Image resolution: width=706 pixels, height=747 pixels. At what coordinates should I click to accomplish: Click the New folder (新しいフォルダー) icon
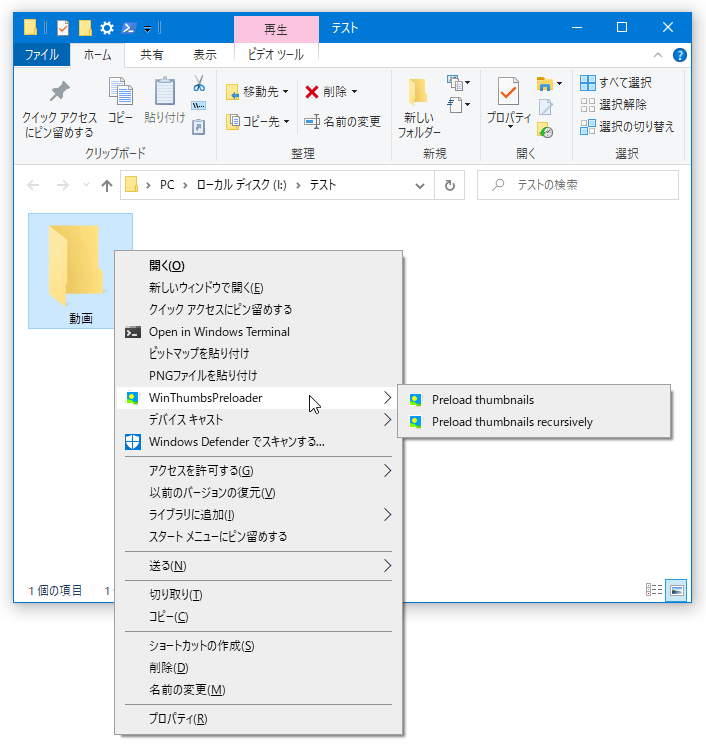coord(418,92)
